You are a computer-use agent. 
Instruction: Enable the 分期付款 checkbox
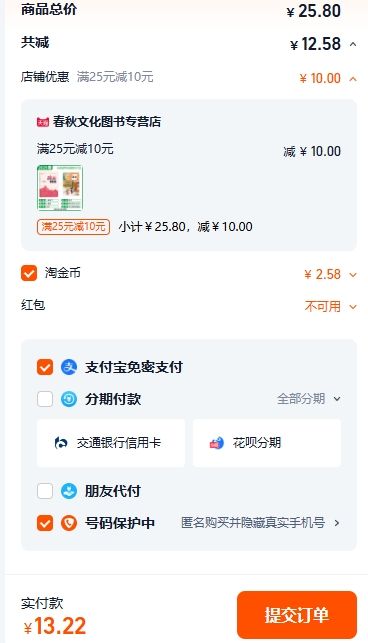pyautogui.click(x=45, y=399)
